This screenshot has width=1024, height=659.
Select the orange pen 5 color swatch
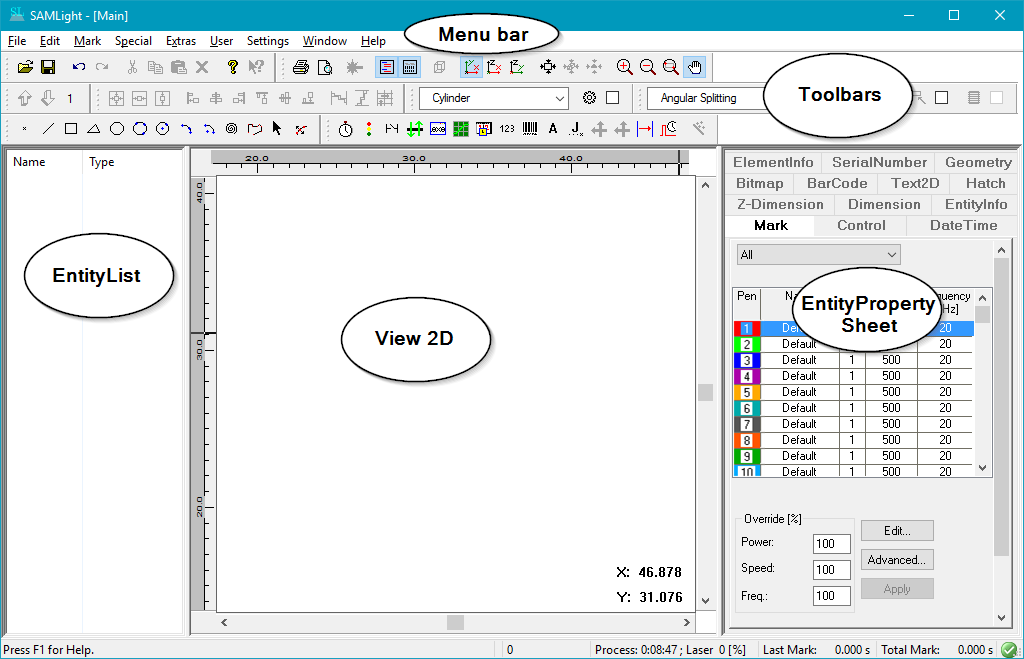(746, 392)
